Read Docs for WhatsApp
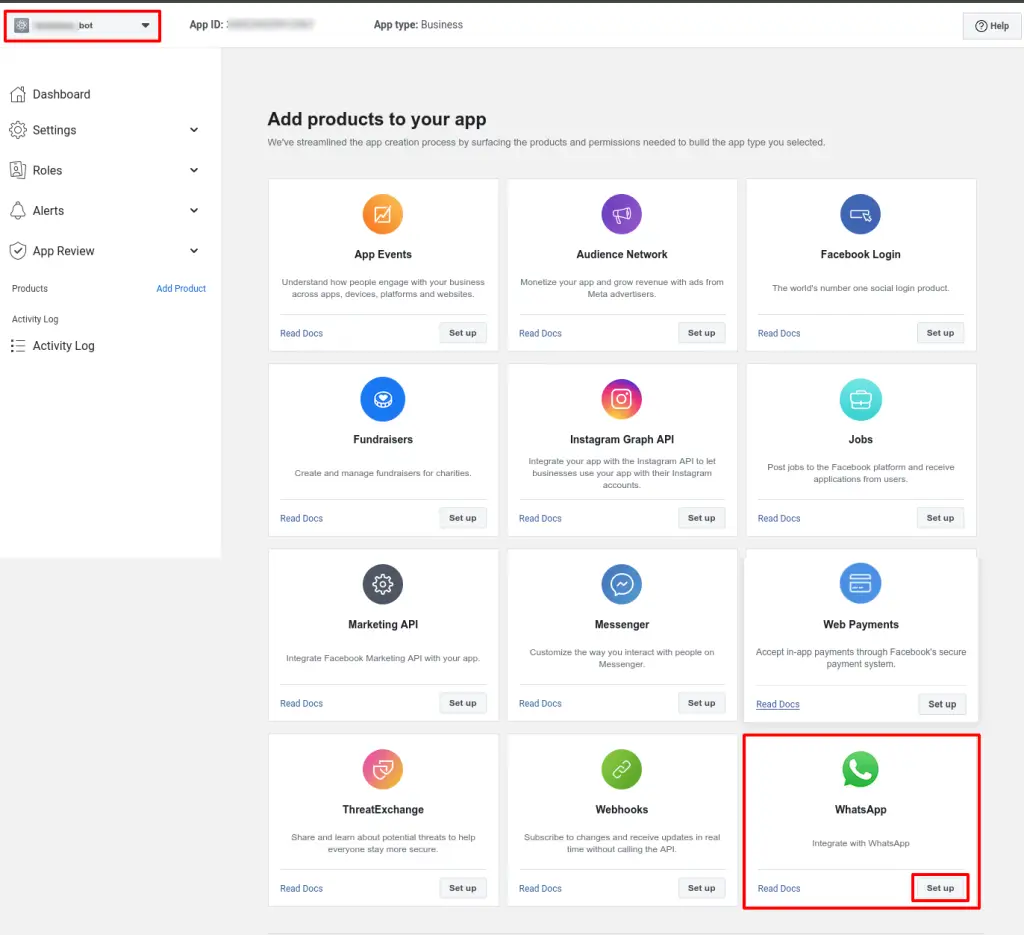 click(x=778, y=889)
